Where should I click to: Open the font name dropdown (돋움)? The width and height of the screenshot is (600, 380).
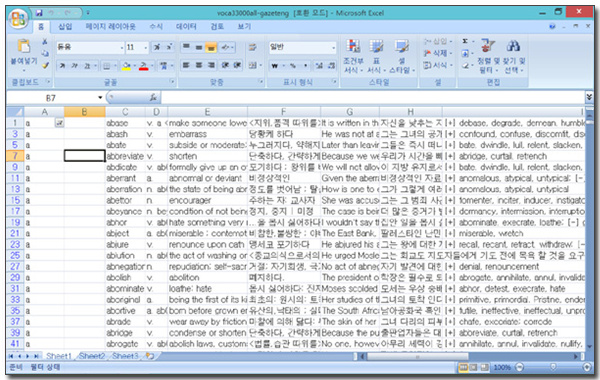click(122, 47)
